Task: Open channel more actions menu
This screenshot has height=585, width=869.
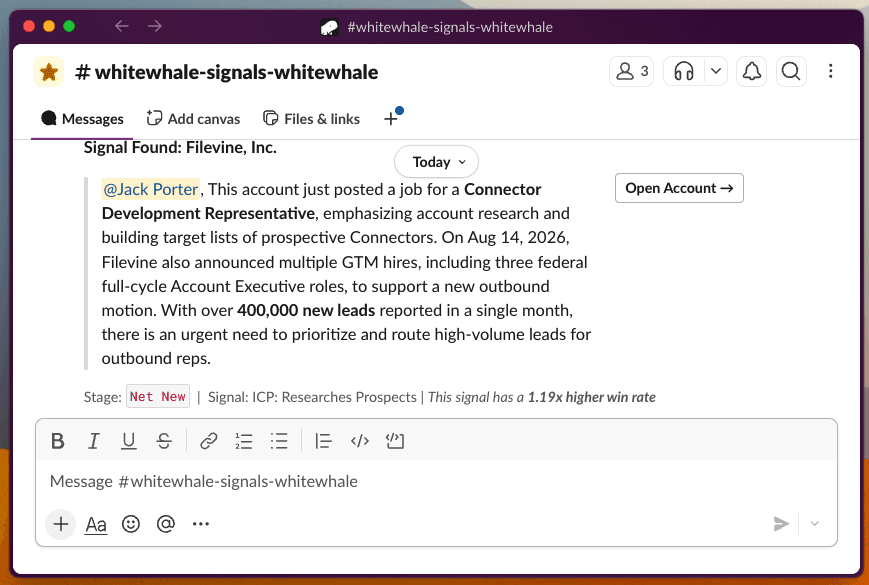Action: (830, 71)
